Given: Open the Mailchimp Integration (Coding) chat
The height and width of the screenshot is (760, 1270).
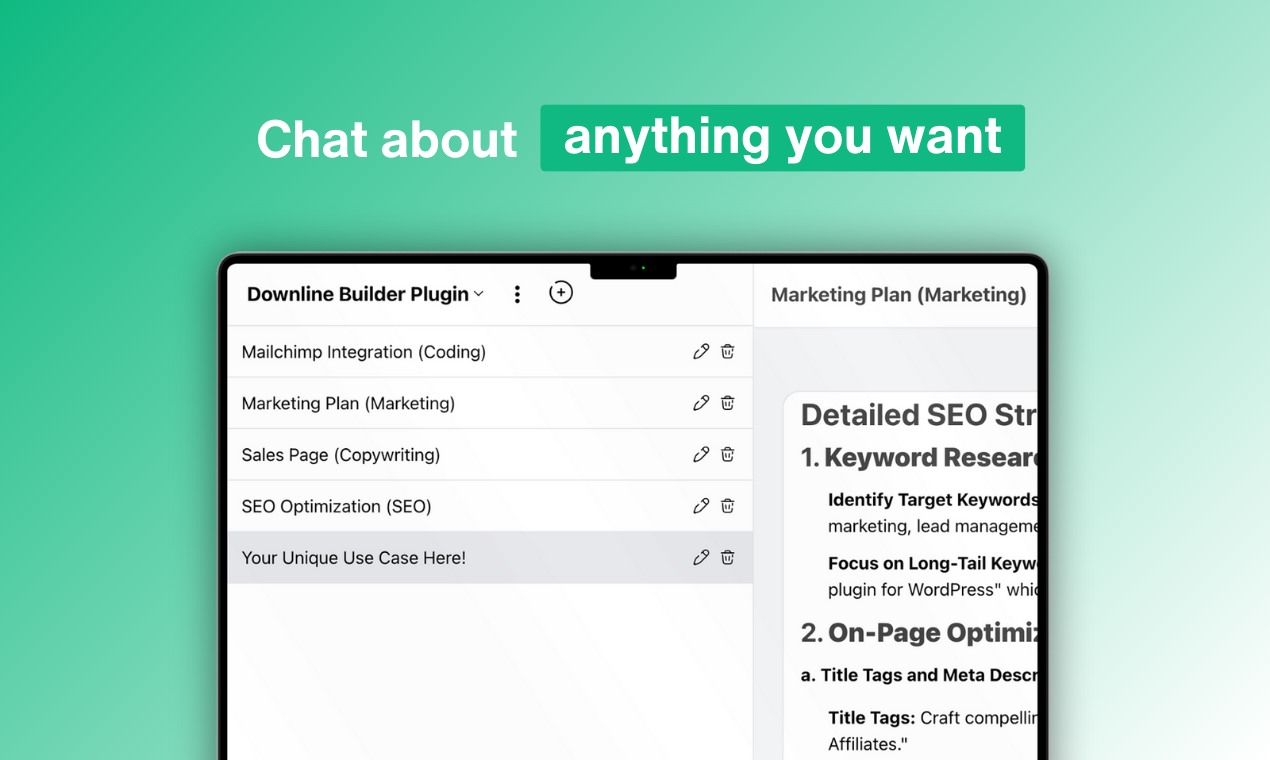Looking at the screenshot, I should 363,352.
